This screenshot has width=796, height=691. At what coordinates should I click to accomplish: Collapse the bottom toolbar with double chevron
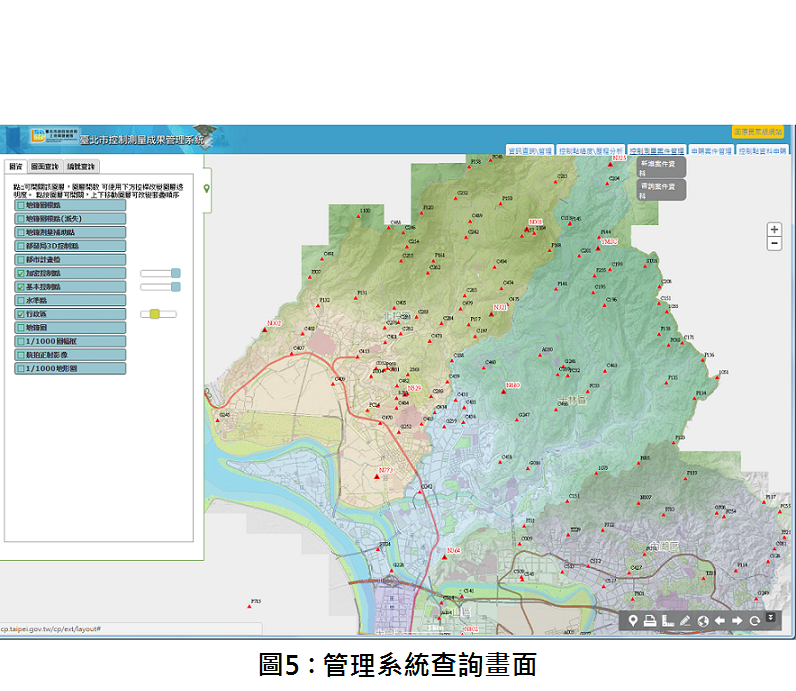771,618
